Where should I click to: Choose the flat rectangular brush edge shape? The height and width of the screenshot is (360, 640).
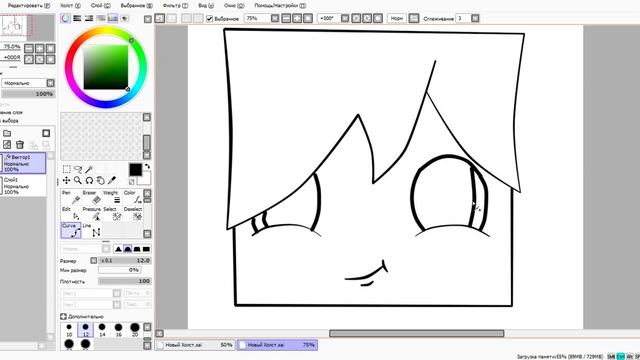(146, 249)
